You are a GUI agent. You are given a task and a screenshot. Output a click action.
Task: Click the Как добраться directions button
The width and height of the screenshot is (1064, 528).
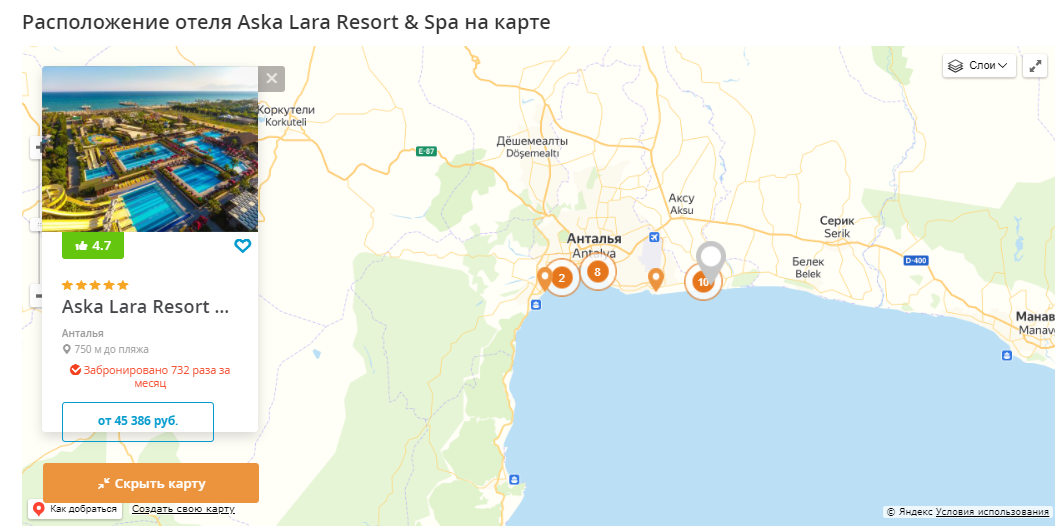[x=75, y=509]
